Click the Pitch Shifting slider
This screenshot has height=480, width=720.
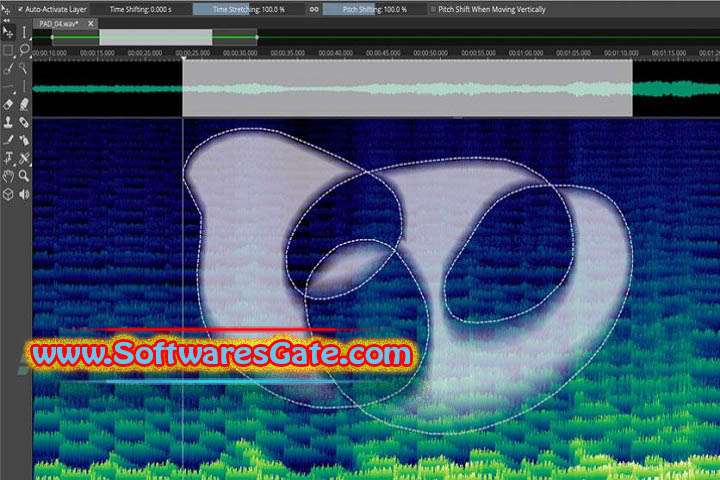[374, 9]
